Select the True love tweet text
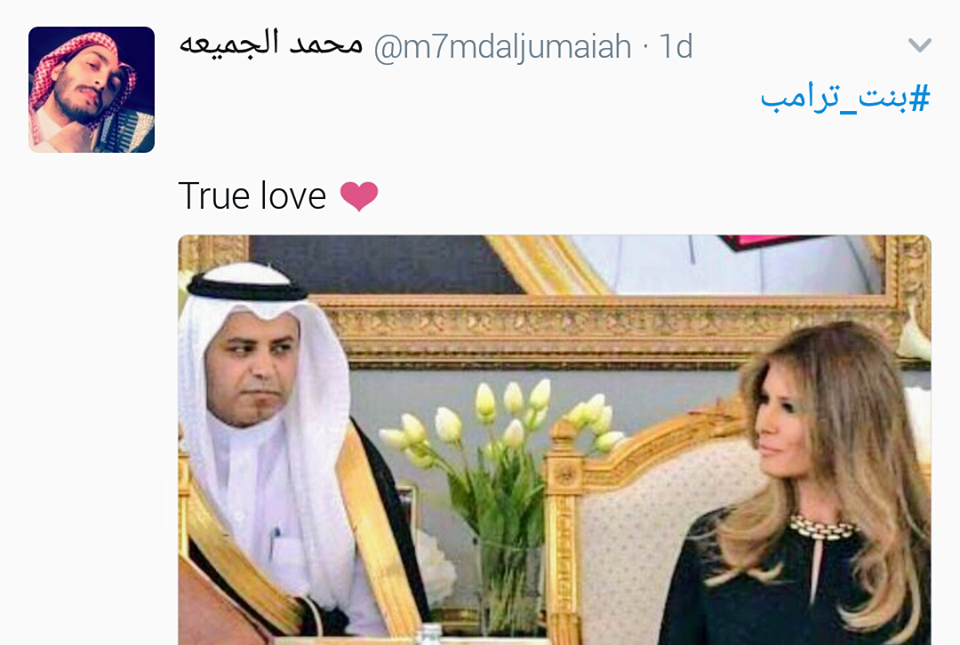The width and height of the screenshot is (960, 645). pyautogui.click(x=252, y=196)
